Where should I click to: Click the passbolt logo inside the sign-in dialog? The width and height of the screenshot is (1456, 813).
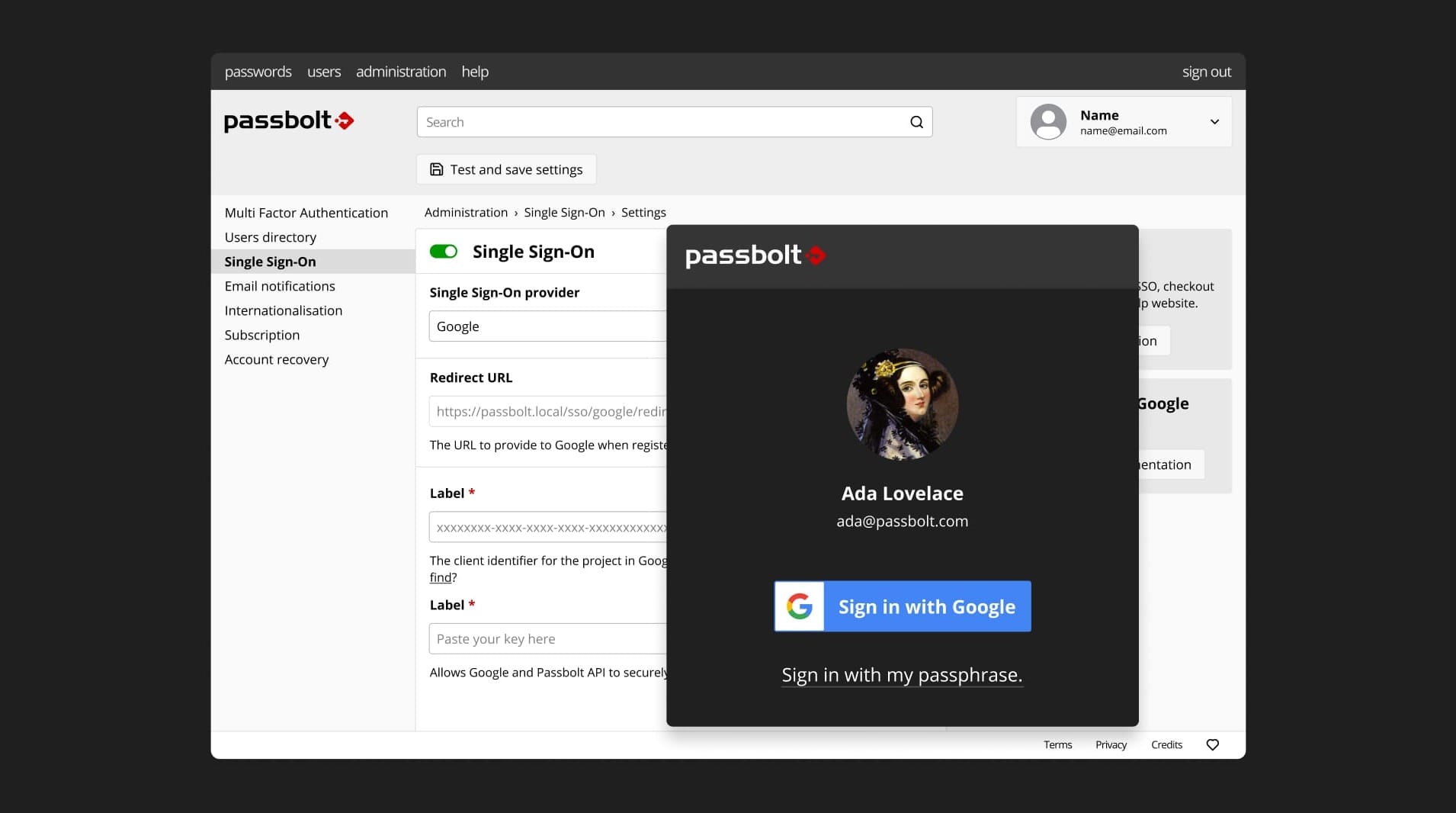(754, 256)
